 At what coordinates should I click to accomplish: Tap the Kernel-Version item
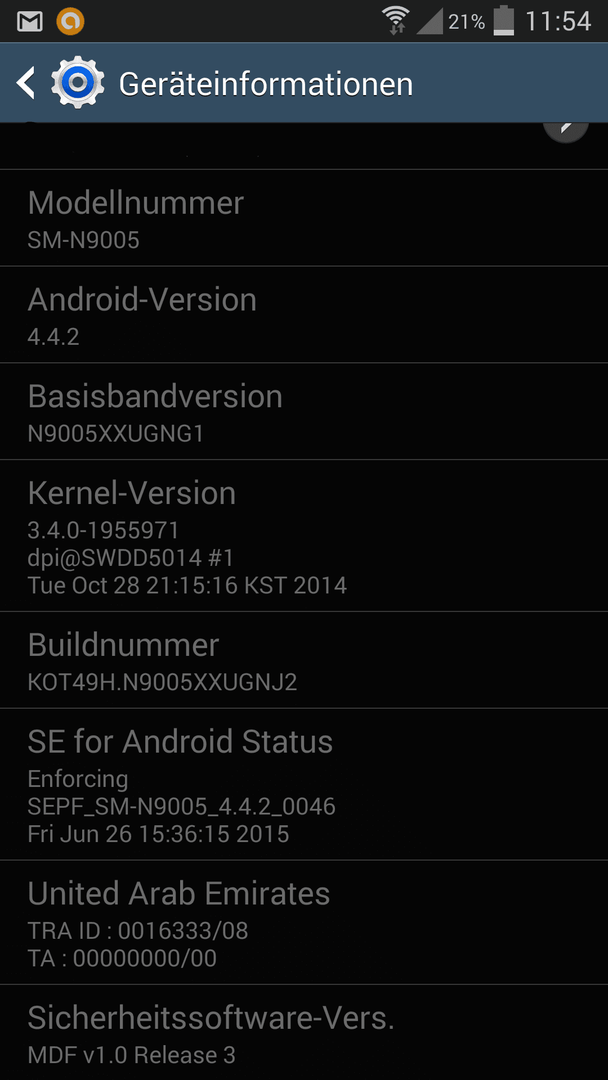[x=304, y=536]
